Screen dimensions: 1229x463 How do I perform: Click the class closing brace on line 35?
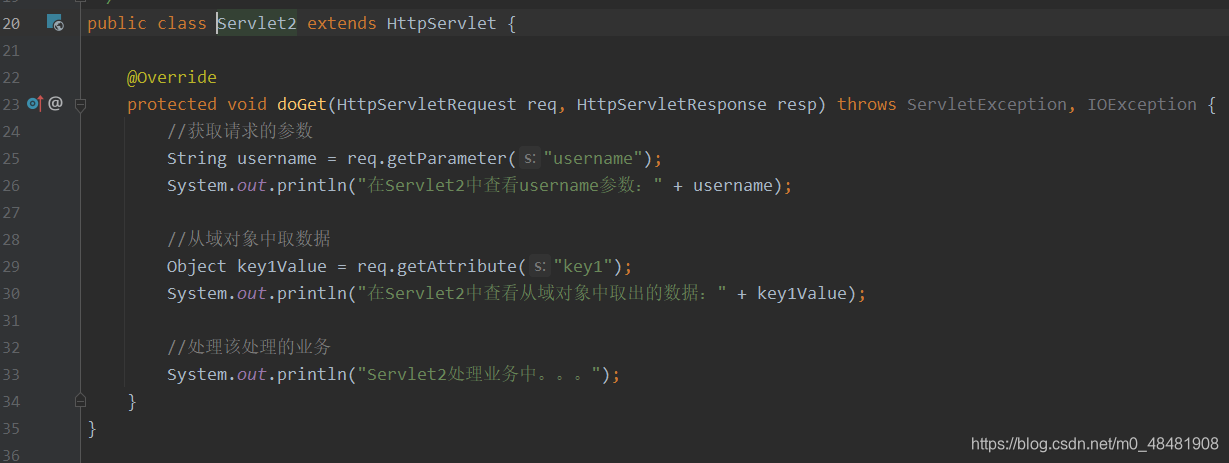(x=92, y=428)
